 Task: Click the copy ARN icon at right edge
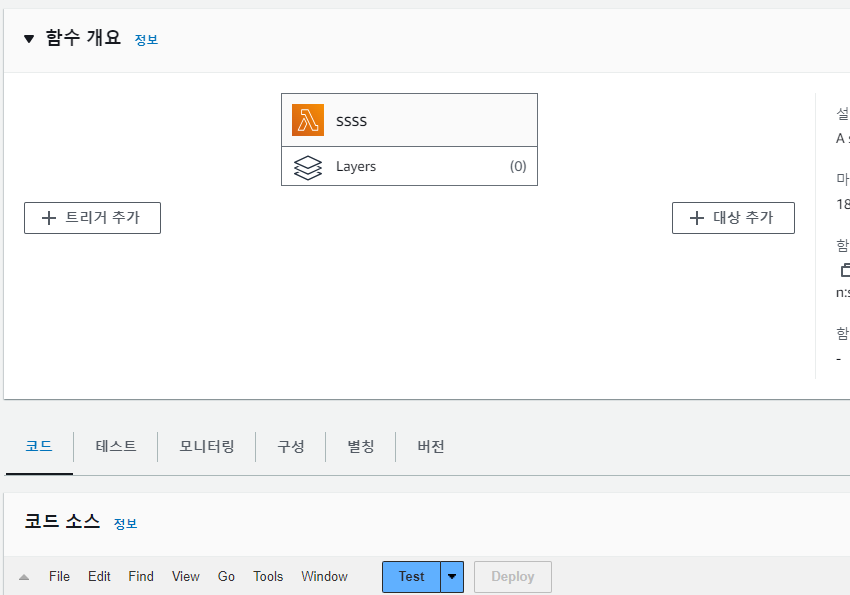tap(846, 269)
